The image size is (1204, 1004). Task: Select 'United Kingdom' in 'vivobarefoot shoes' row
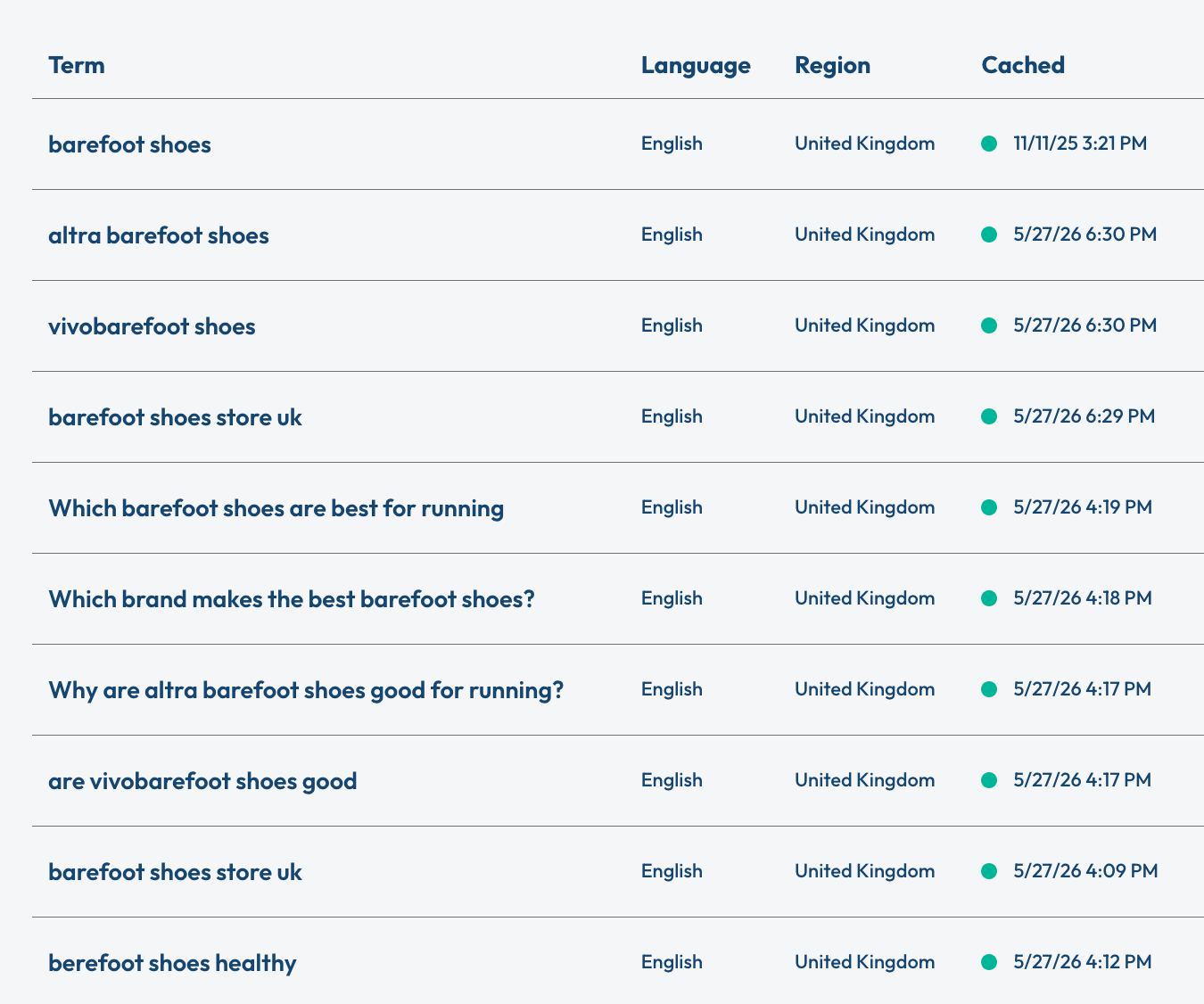pos(865,325)
